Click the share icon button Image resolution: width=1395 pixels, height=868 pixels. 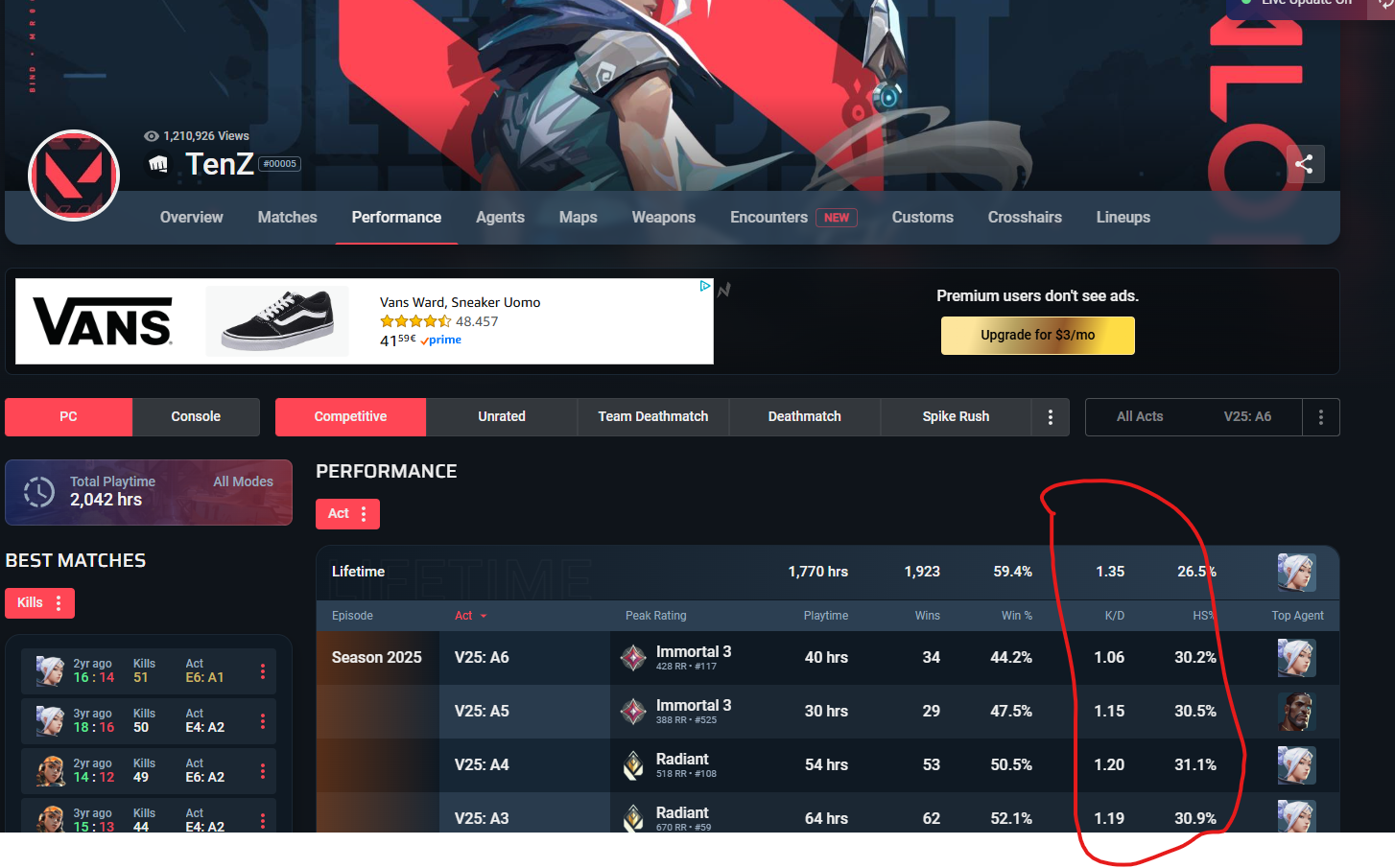pyautogui.click(x=1304, y=164)
